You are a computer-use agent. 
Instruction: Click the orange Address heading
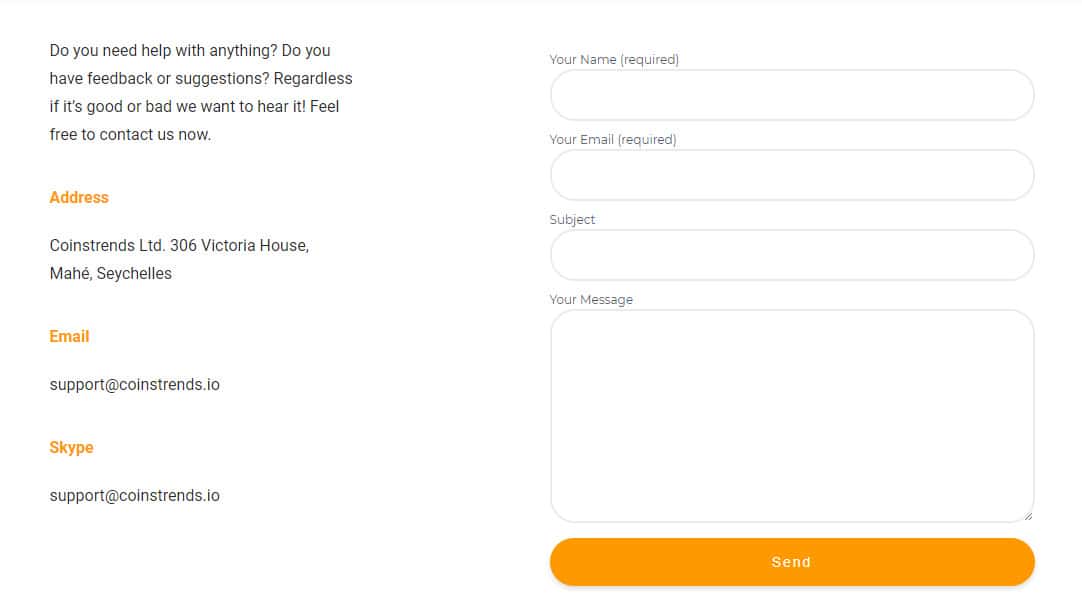click(79, 198)
